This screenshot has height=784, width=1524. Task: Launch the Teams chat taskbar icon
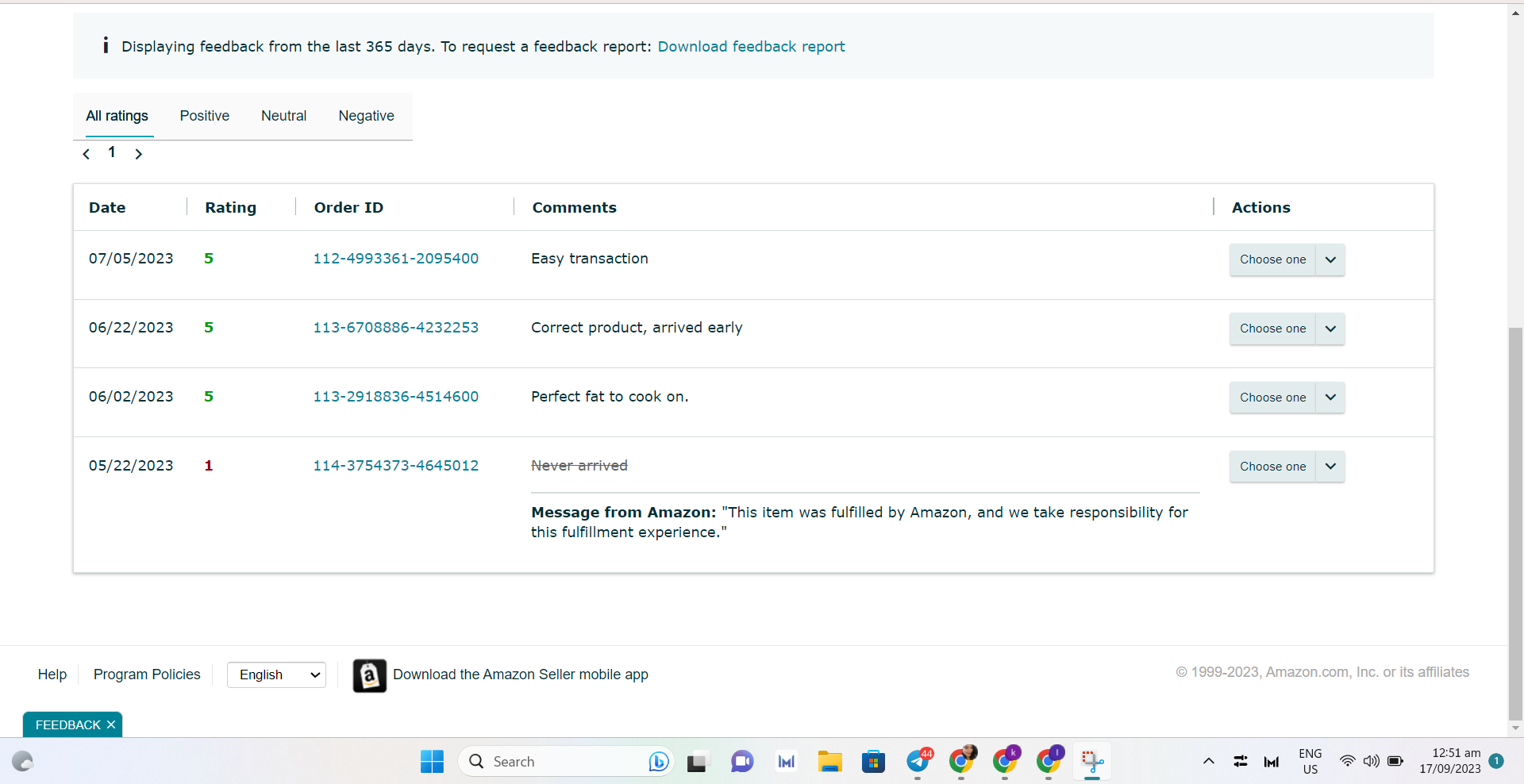pos(741,762)
